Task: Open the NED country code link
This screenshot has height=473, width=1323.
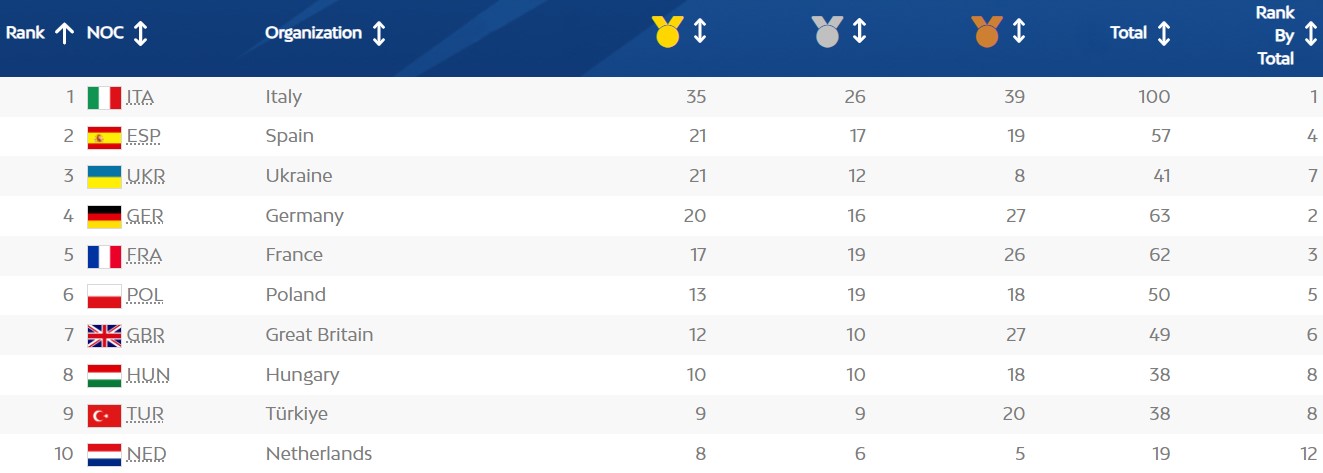Action: point(145,454)
